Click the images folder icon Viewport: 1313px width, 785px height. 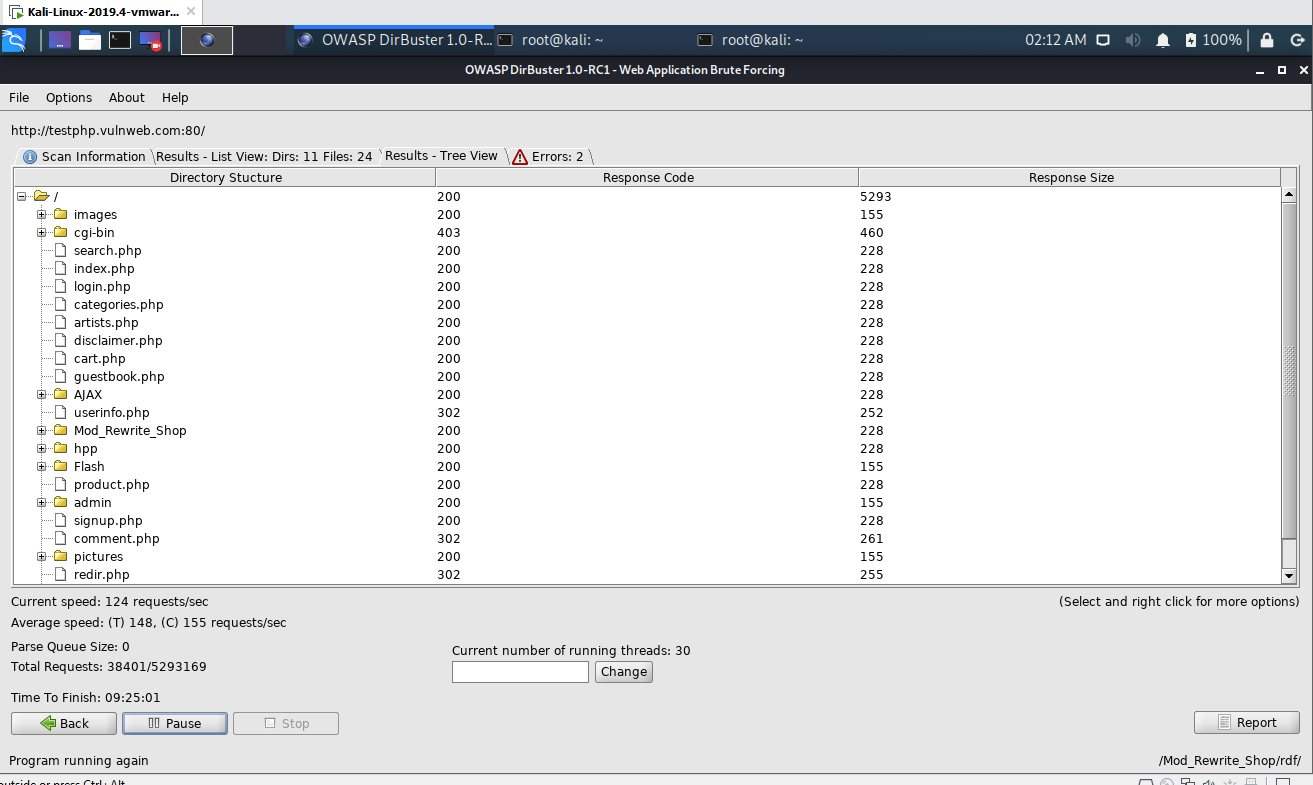[x=60, y=214]
